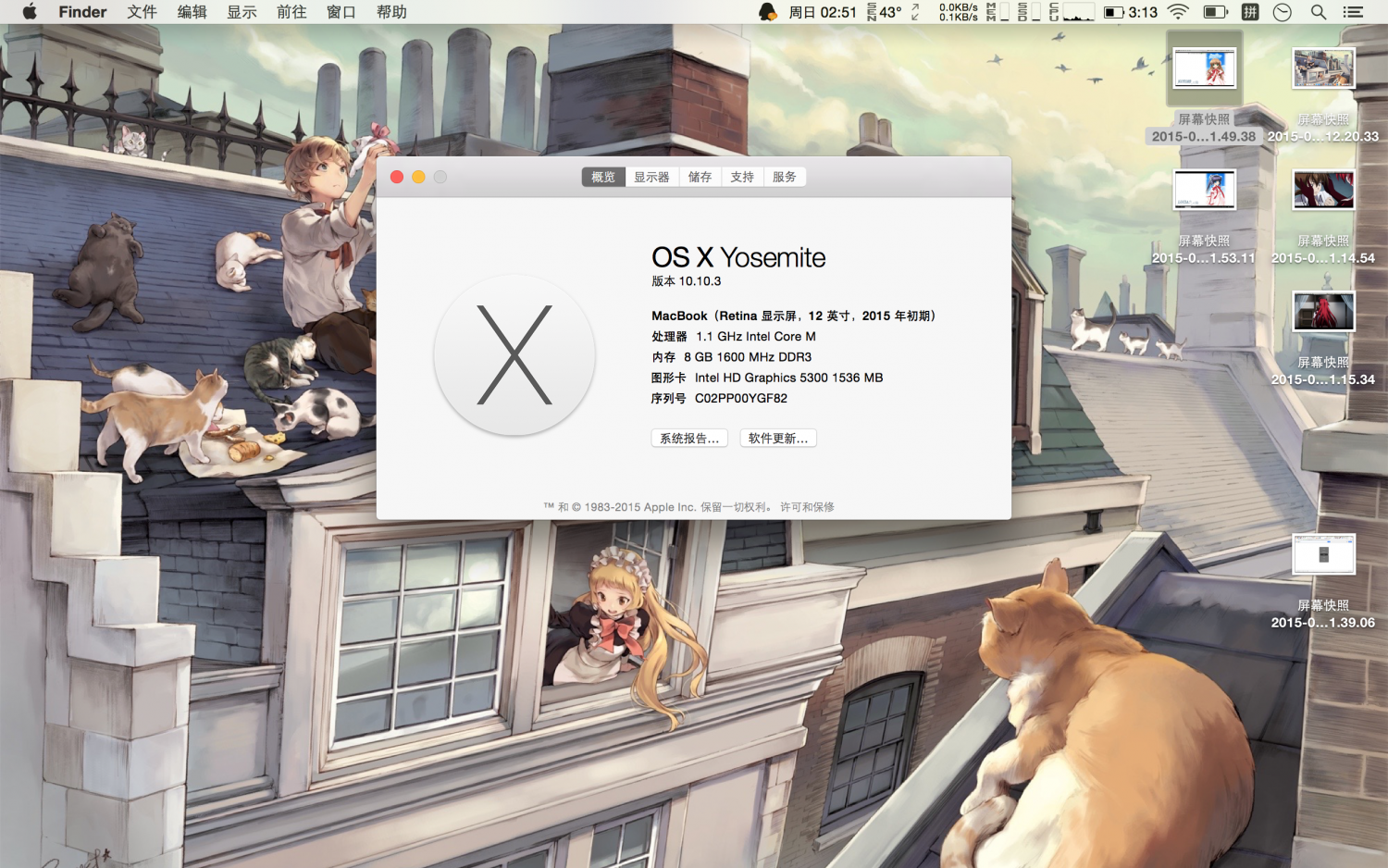The image size is (1388, 868).
Task: Open the 显示 menu
Action: click(242, 12)
